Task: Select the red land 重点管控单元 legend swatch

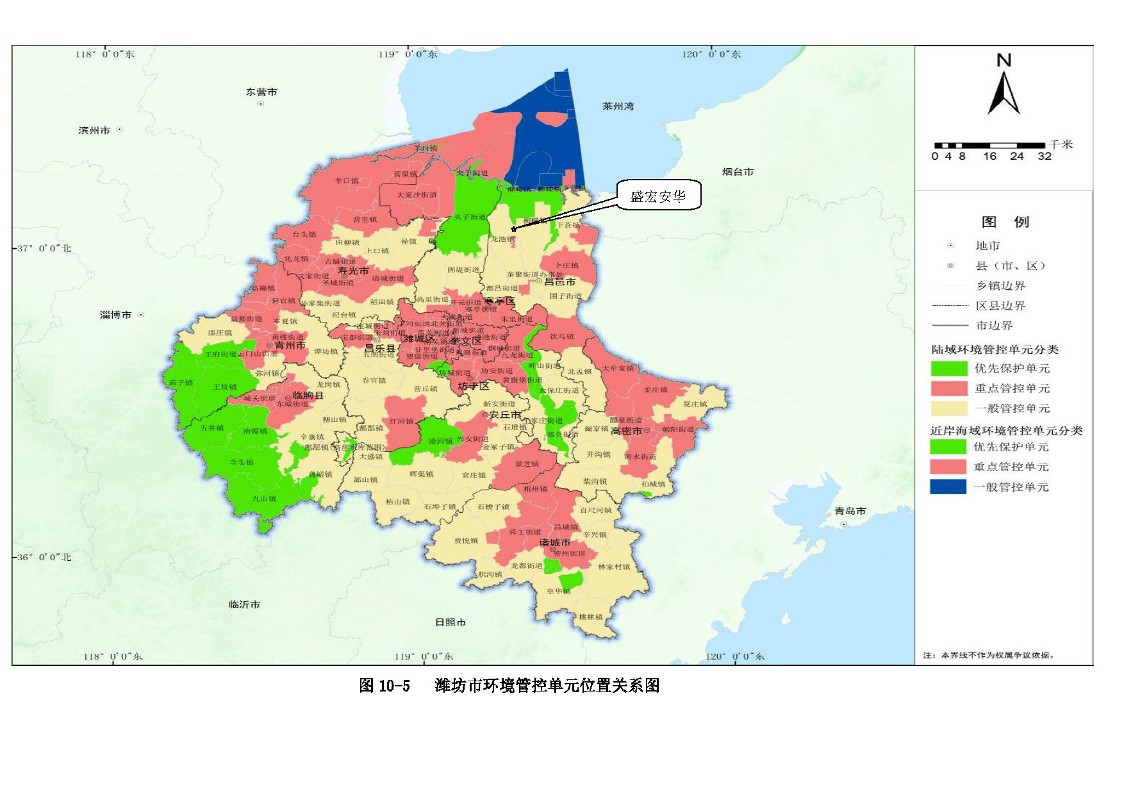Action: pos(950,388)
